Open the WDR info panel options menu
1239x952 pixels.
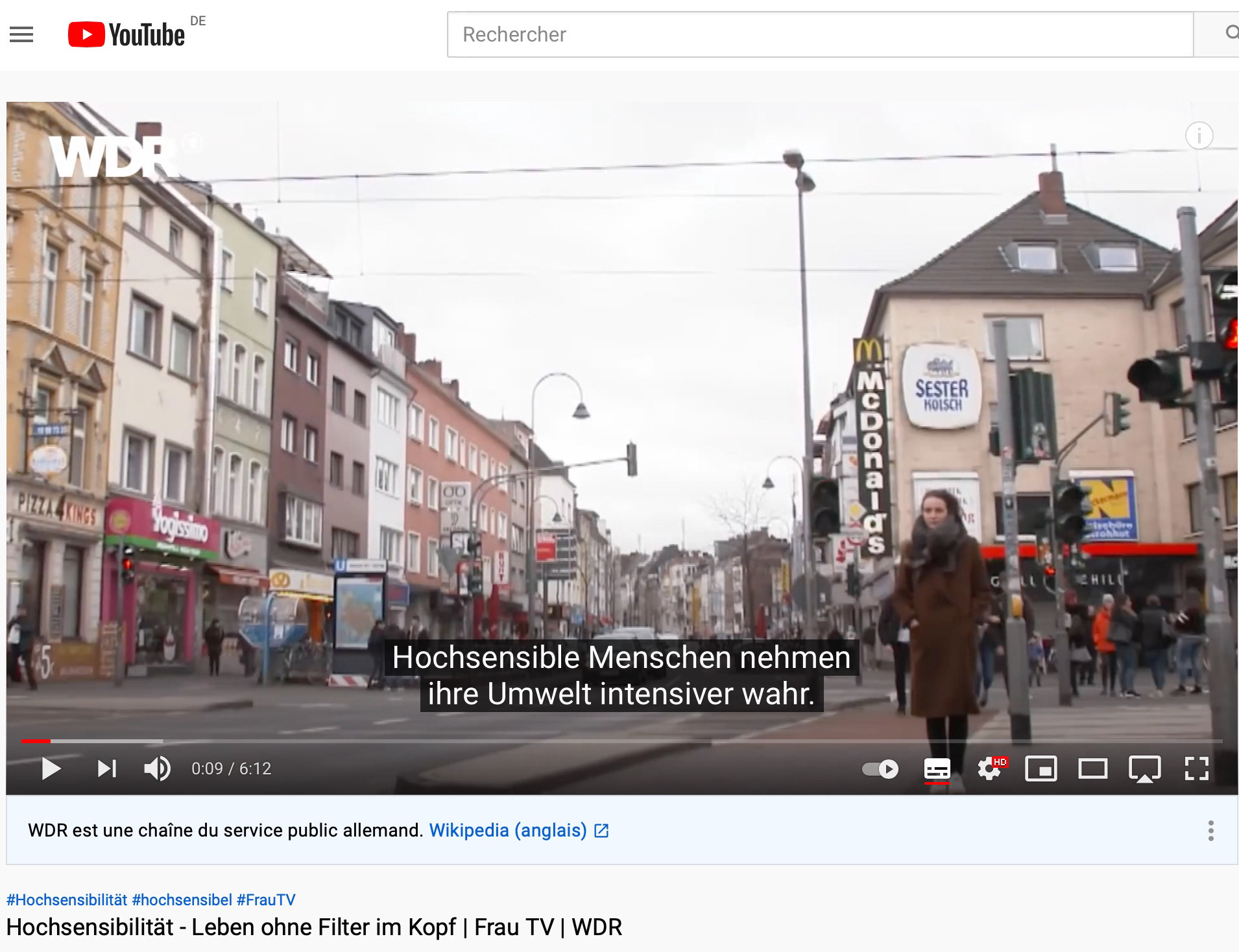coord(1210,831)
